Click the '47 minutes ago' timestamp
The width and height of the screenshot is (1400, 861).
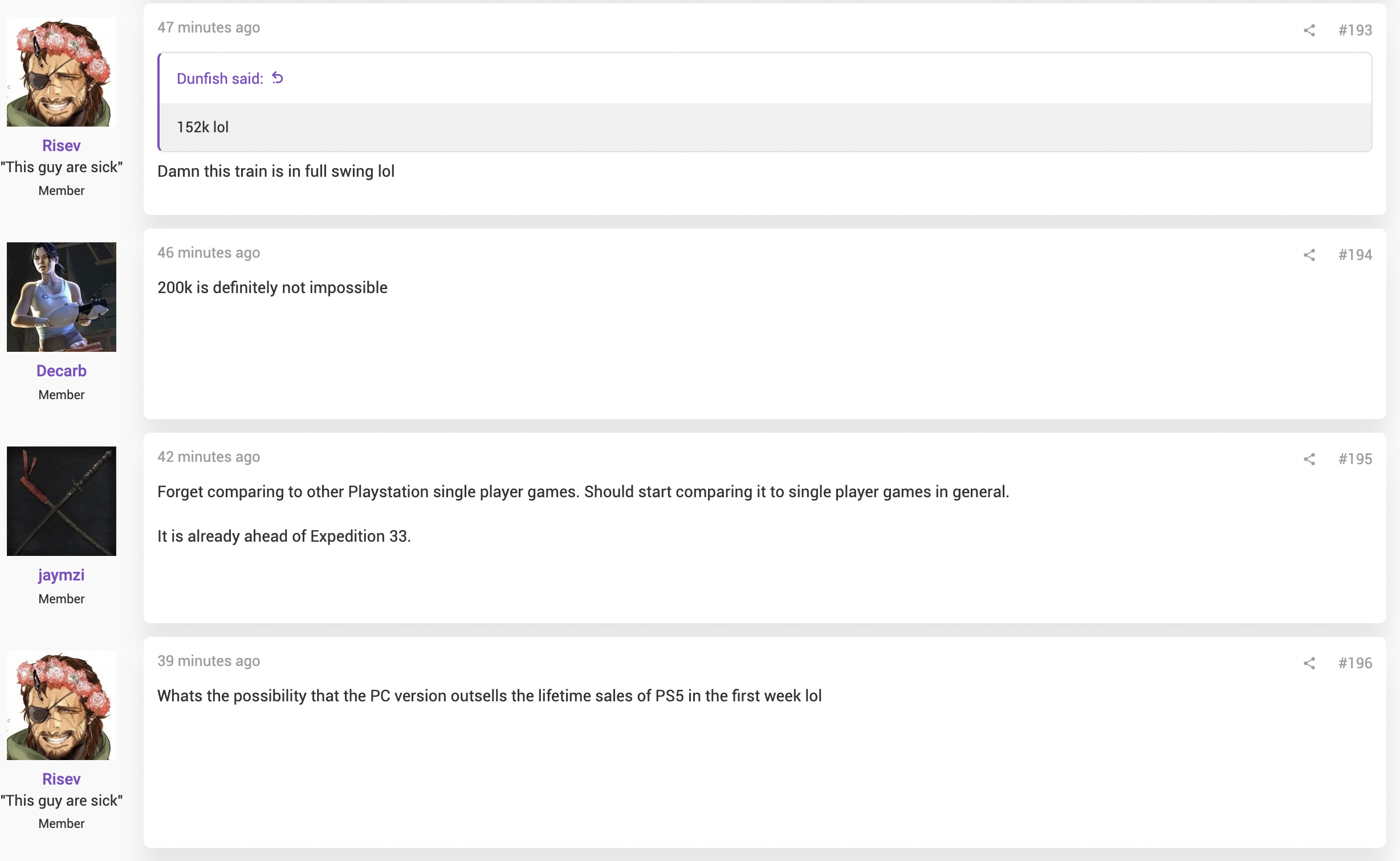coord(209,27)
